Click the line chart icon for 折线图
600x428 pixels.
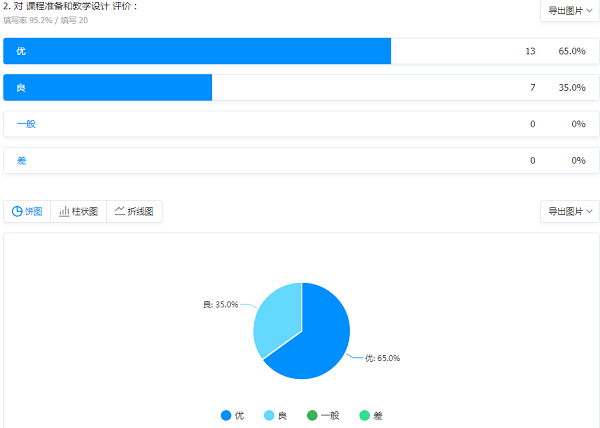(120, 211)
